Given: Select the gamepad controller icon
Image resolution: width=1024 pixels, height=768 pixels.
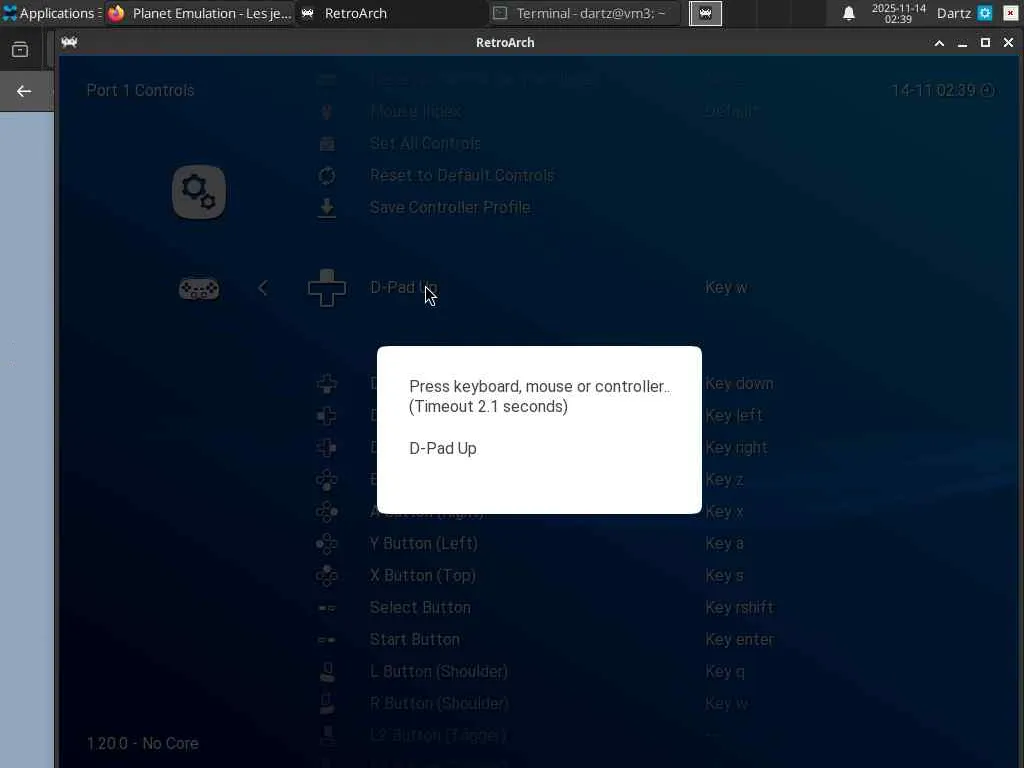Looking at the screenshot, I should coord(199,288).
